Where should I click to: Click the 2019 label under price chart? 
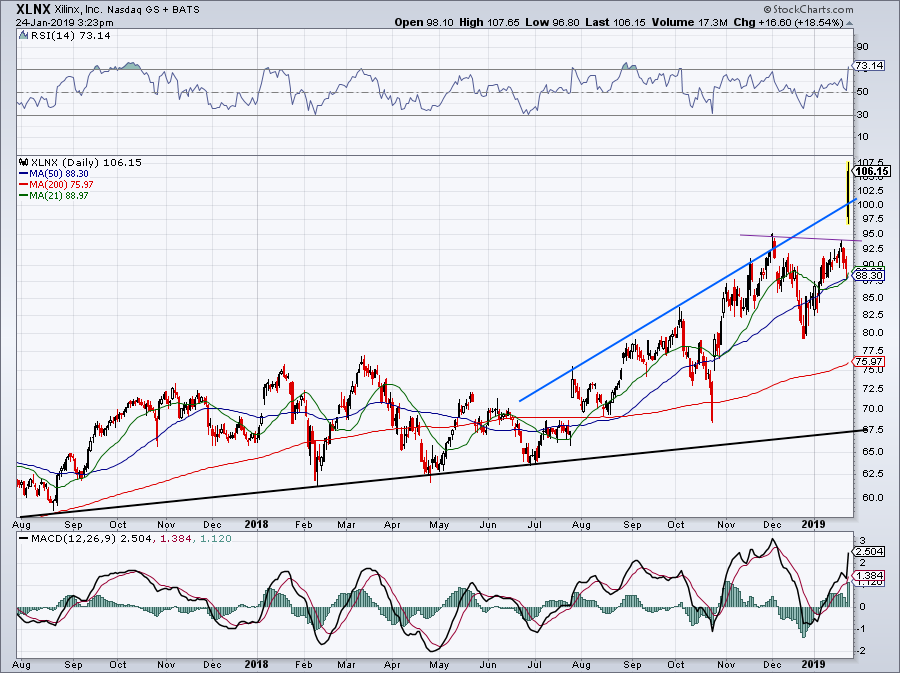[813, 524]
